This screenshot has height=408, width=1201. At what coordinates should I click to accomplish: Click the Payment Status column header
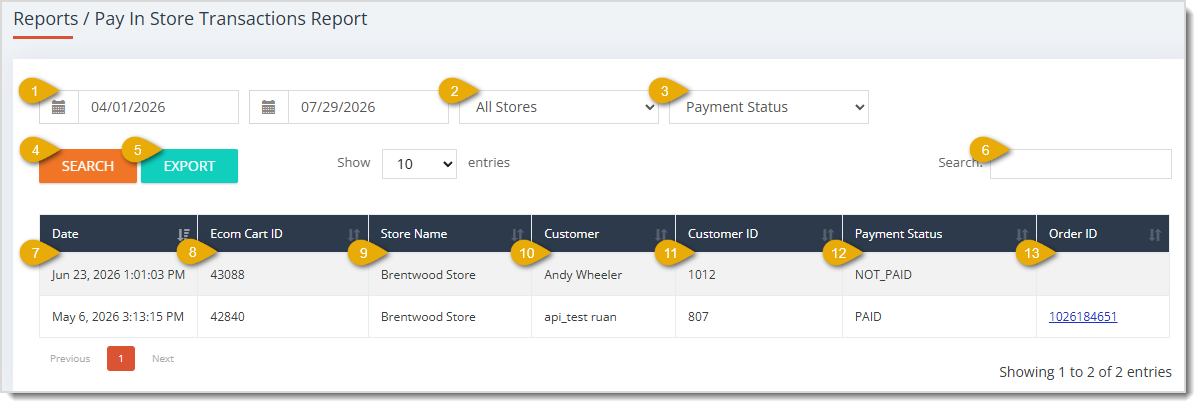(939, 234)
